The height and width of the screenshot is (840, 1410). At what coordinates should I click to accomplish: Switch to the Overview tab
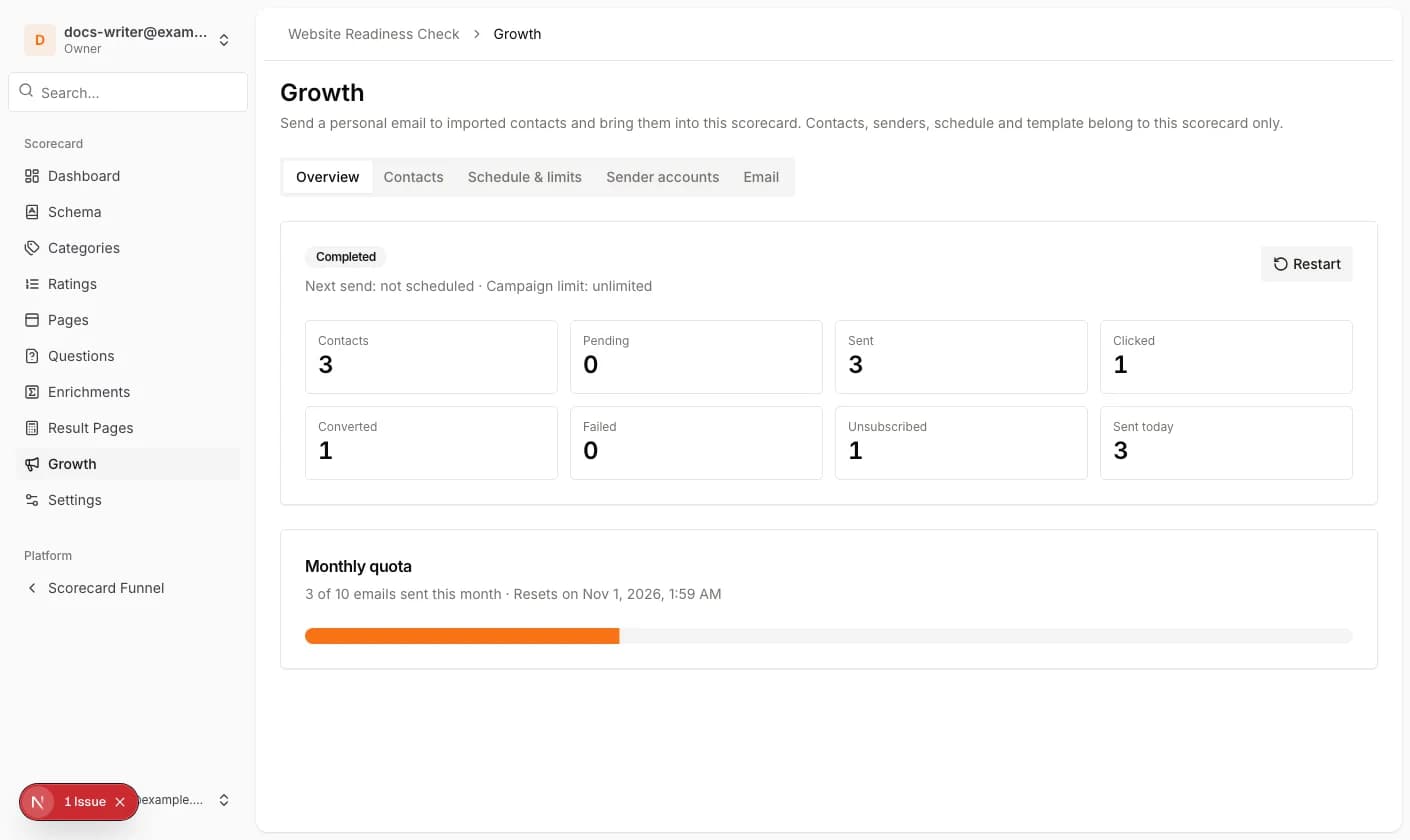click(328, 177)
